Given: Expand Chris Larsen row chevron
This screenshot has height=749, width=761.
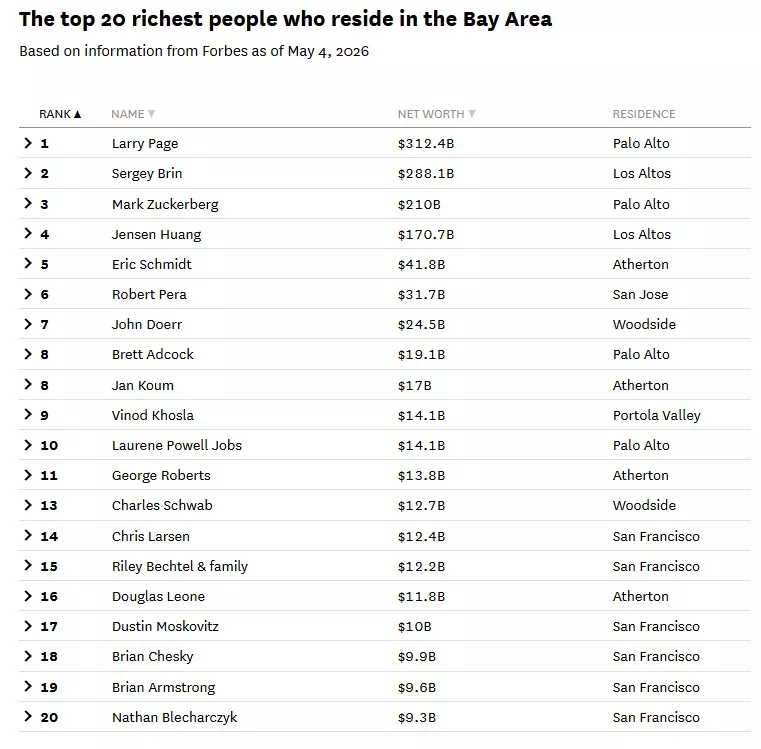Looking at the screenshot, I should (28, 535).
